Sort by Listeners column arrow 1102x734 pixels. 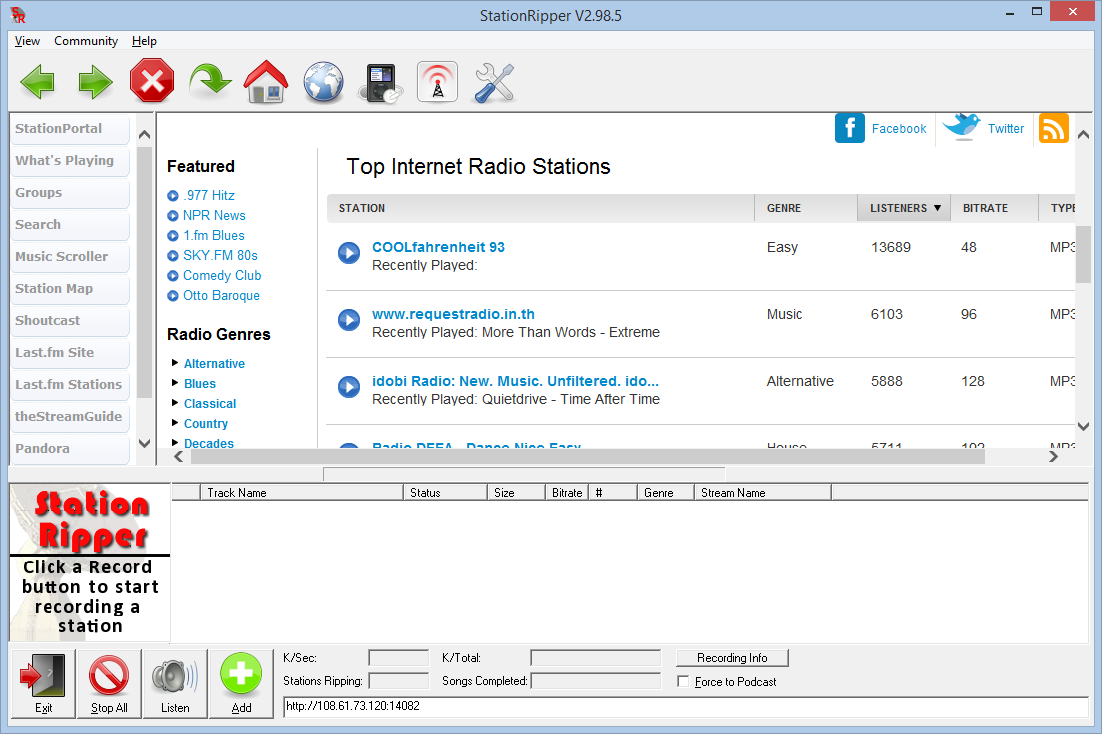(x=937, y=208)
